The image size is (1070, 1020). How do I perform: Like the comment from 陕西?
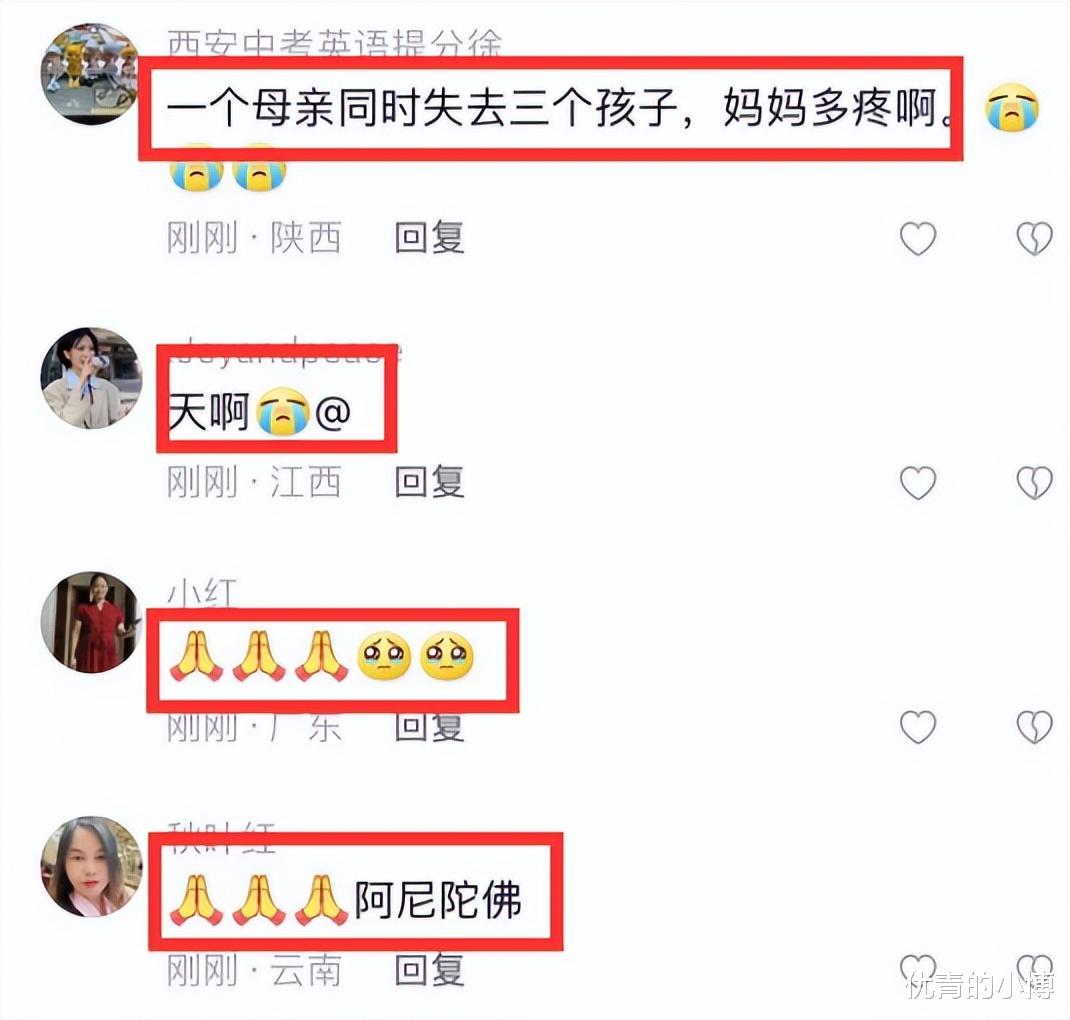[x=918, y=239]
